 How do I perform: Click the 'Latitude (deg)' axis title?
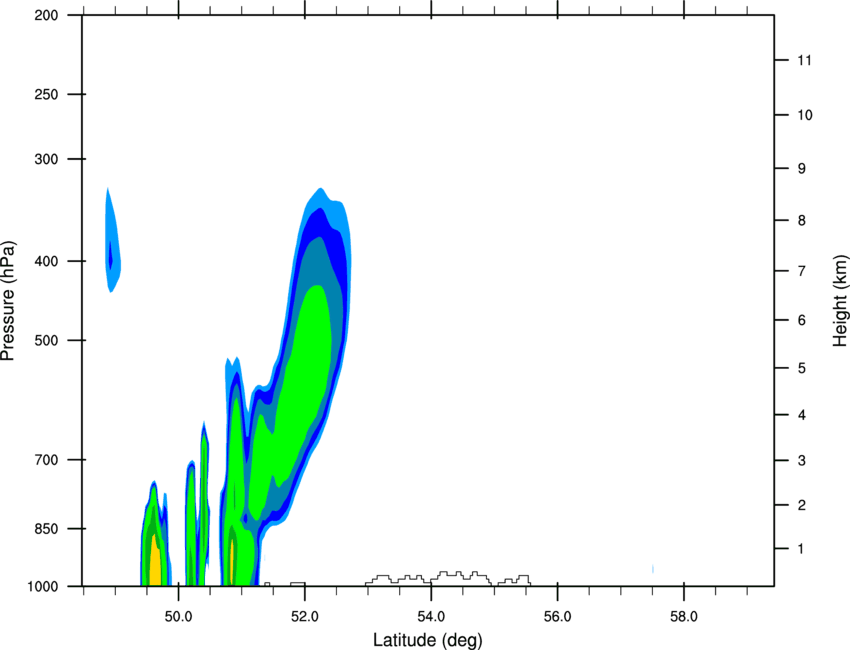point(428,640)
